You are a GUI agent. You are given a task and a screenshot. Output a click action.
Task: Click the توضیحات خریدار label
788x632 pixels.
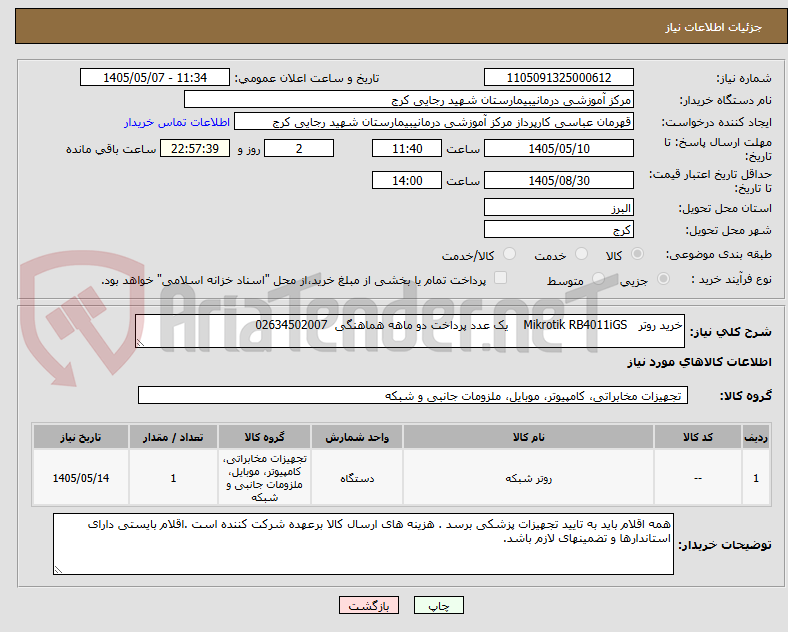pos(725,545)
